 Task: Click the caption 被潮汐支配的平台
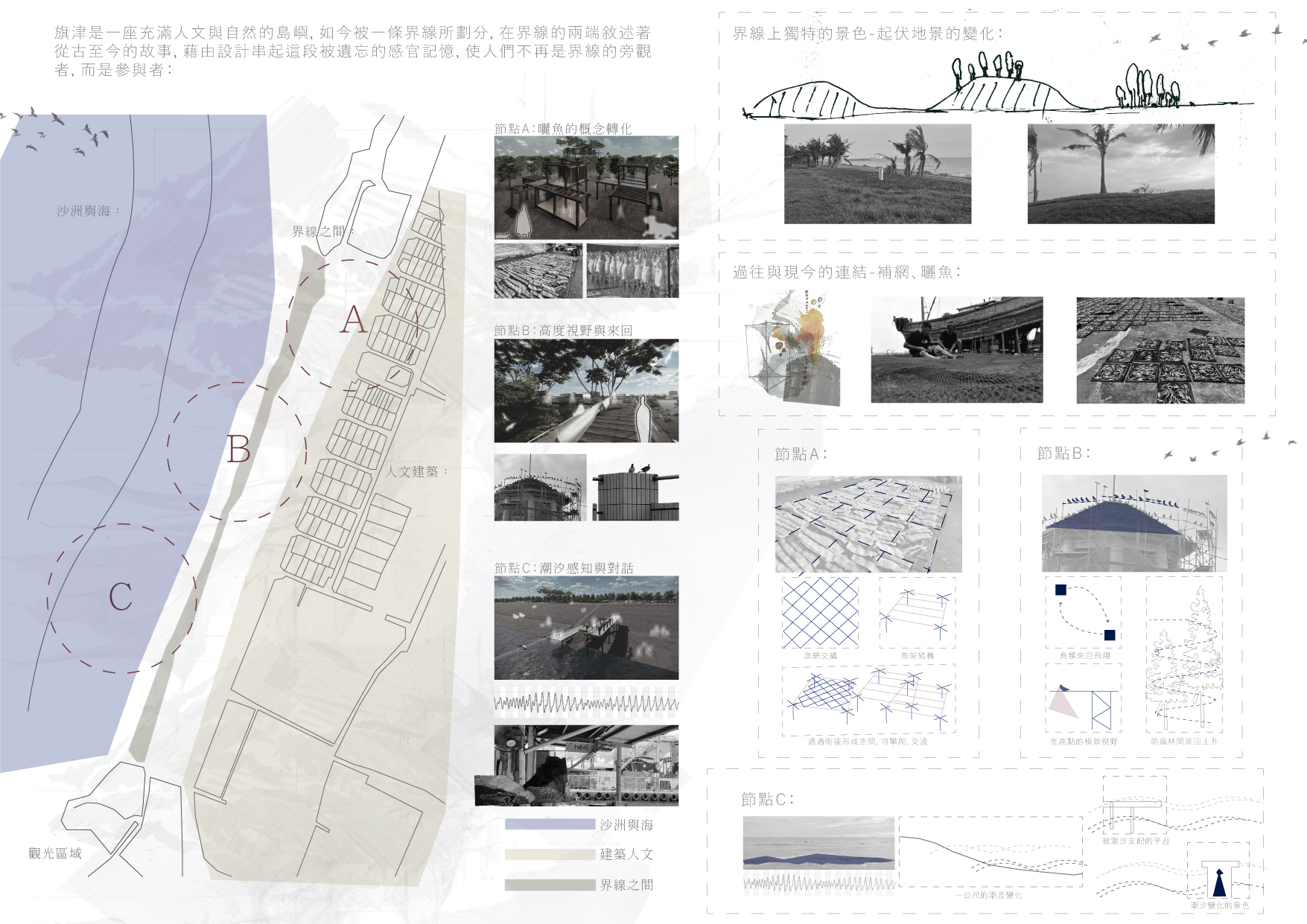pos(1136,841)
